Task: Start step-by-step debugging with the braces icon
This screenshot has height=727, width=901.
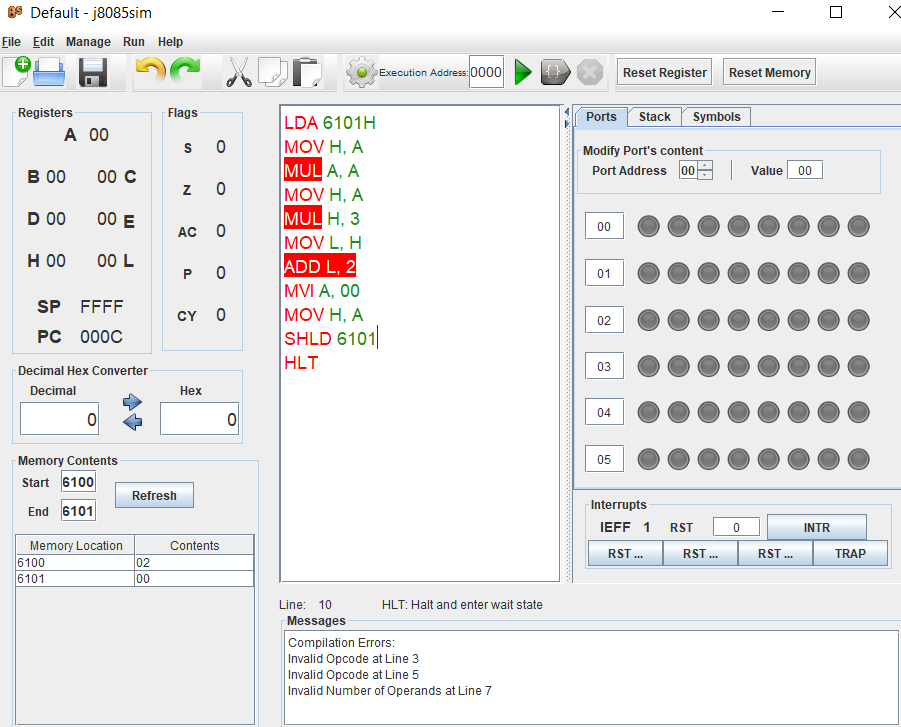Action: (x=555, y=71)
